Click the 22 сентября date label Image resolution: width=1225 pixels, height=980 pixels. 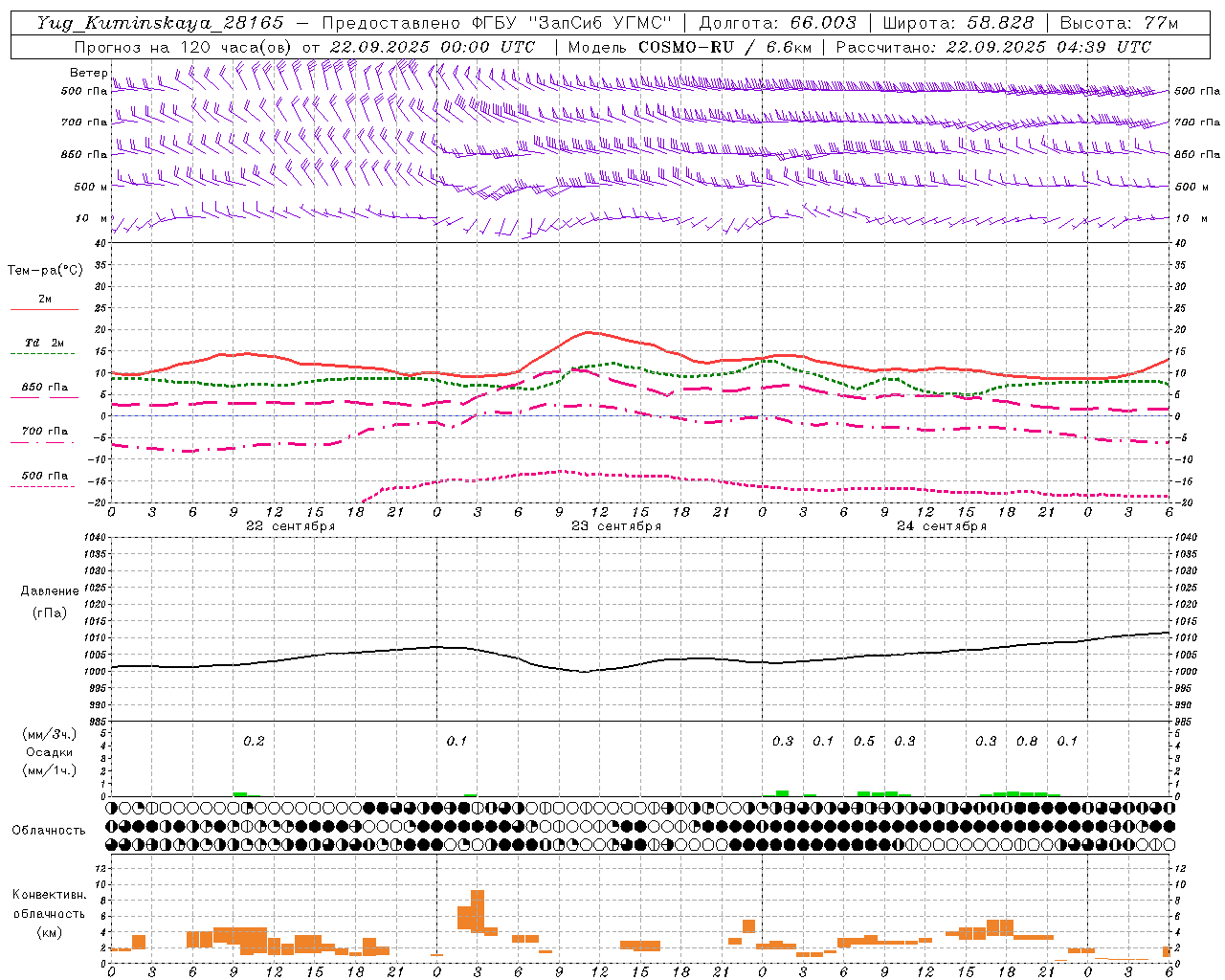(290, 525)
